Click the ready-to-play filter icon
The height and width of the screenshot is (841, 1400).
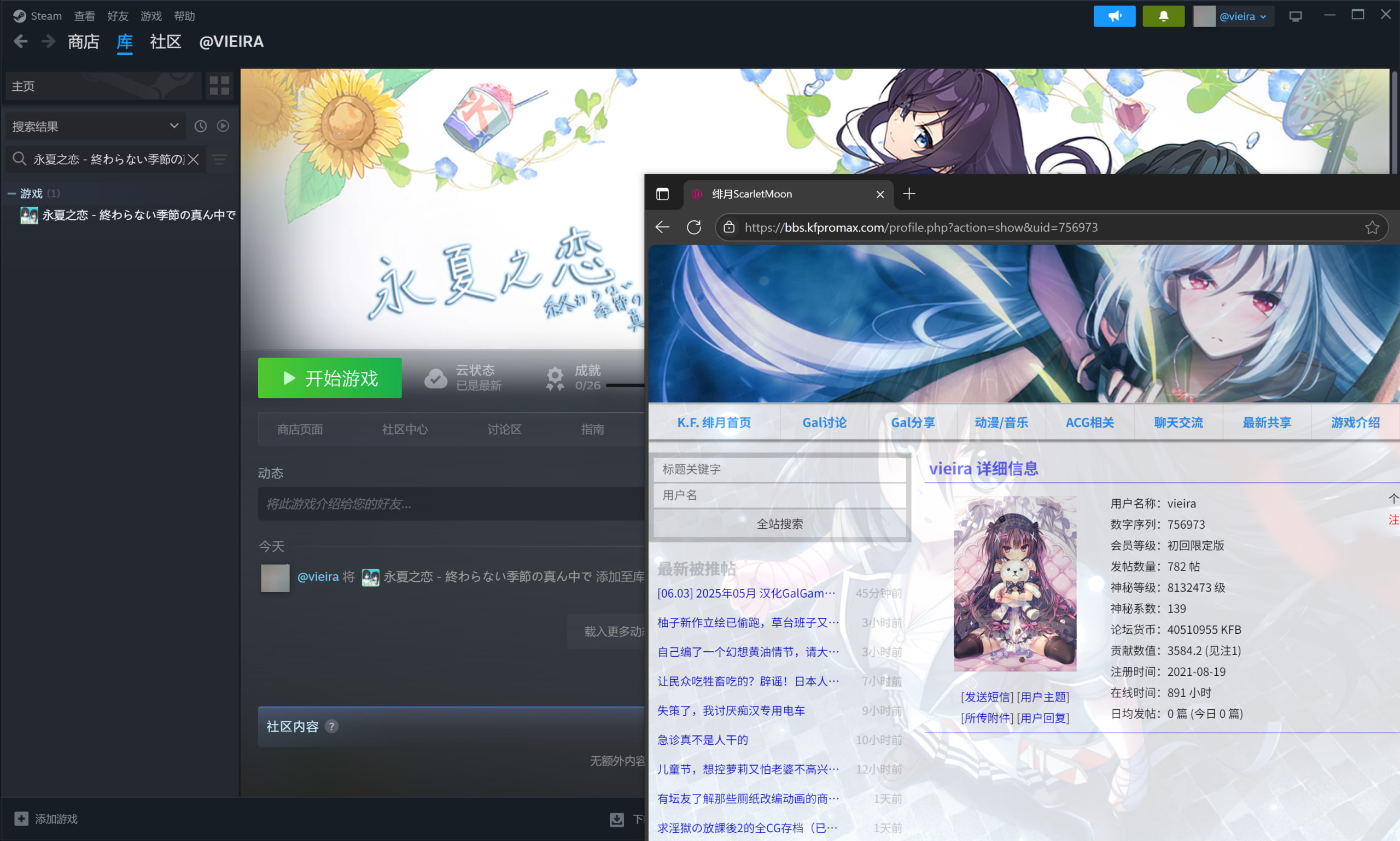[x=223, y=126]
